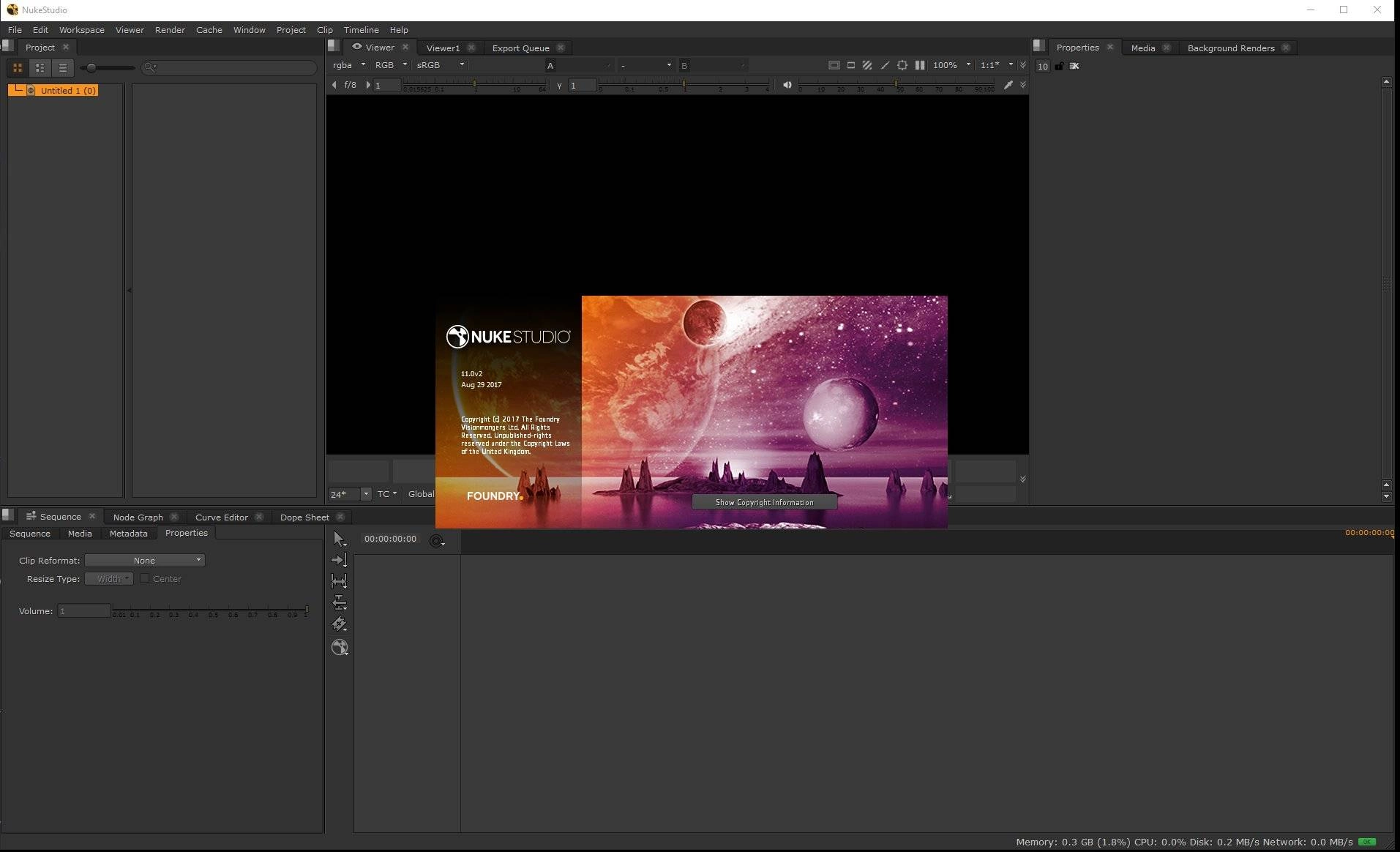Viewport: 1400px width, 852px height.
Task: Switch to the Dope Sheet tab
Action: 304,517
